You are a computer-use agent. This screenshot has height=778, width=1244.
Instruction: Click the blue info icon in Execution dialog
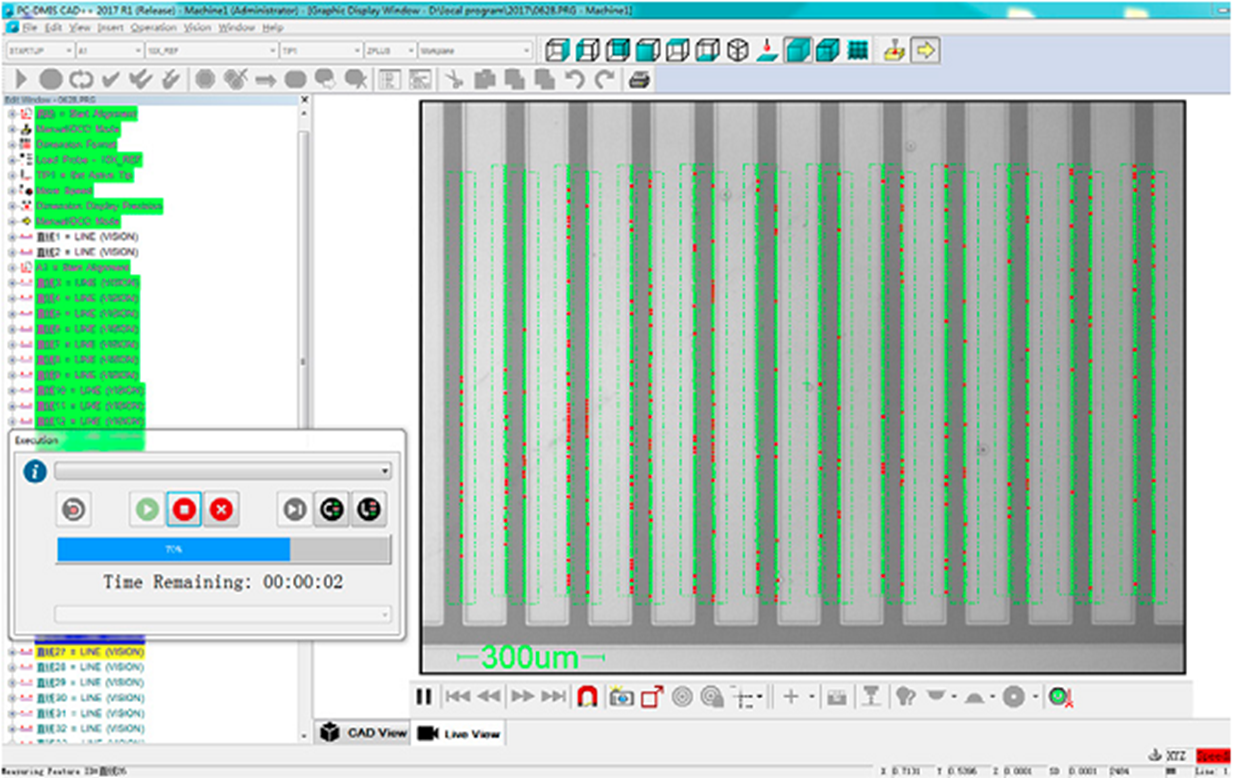pyautogui.click(x=35, y=471)
